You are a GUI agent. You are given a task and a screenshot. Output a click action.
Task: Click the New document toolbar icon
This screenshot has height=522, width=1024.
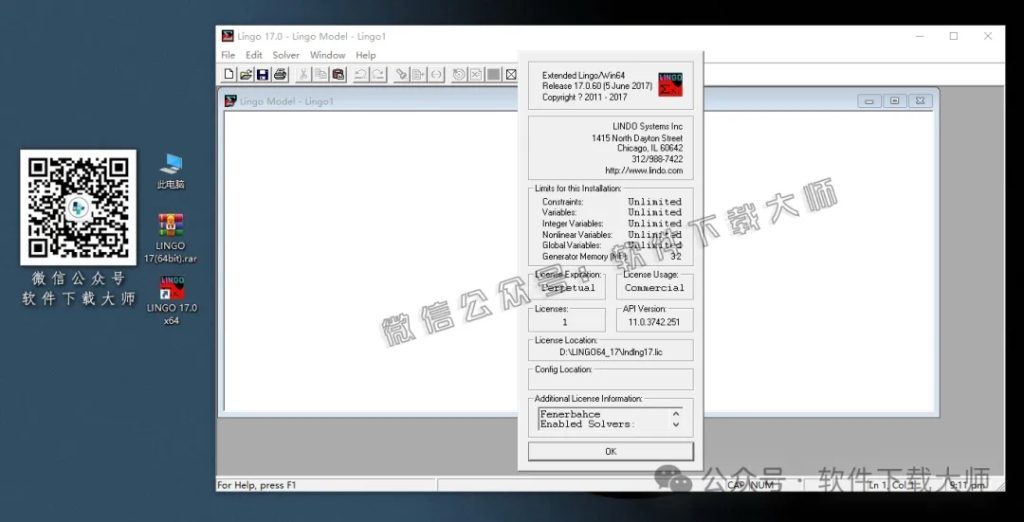(229, 75)
